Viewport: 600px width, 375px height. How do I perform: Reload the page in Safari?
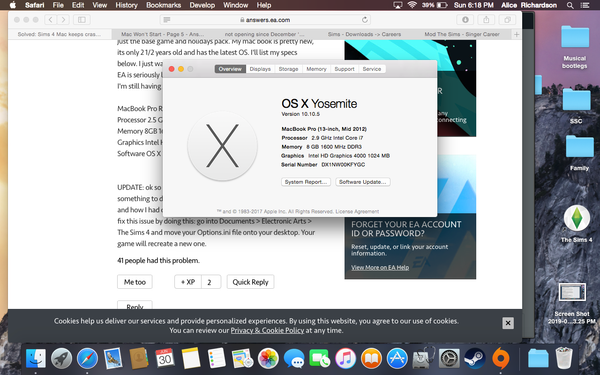coord(365,20)
